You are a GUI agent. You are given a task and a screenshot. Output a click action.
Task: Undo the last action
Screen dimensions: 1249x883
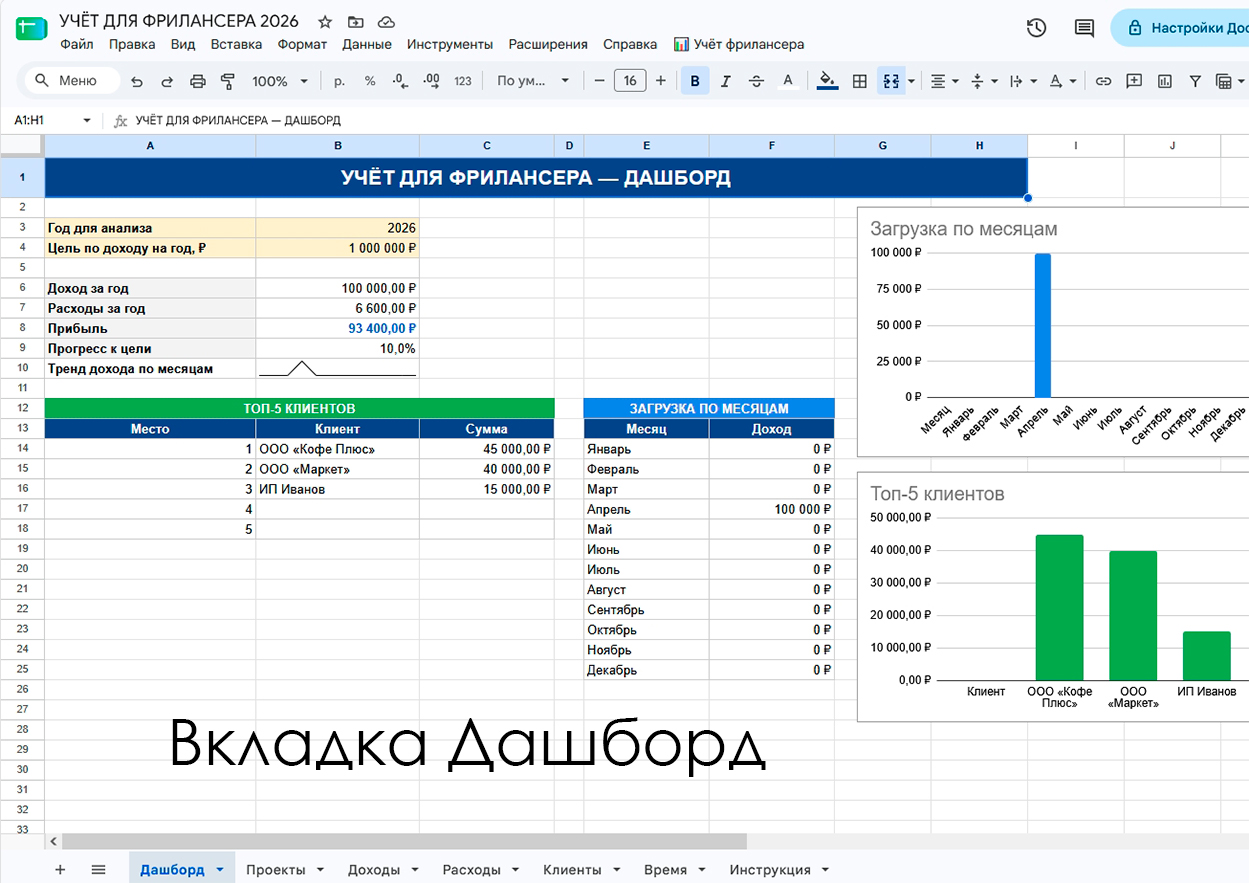[x=137, y=81]
